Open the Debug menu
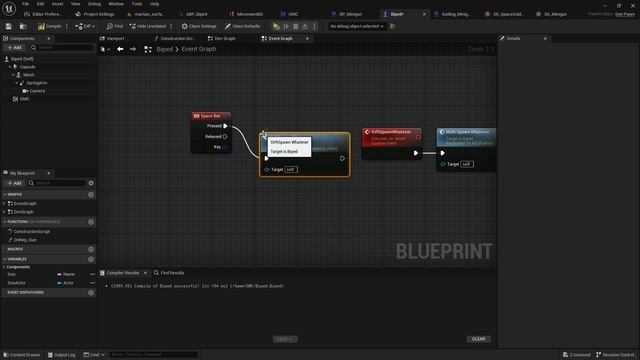 (x=94, y=4)
